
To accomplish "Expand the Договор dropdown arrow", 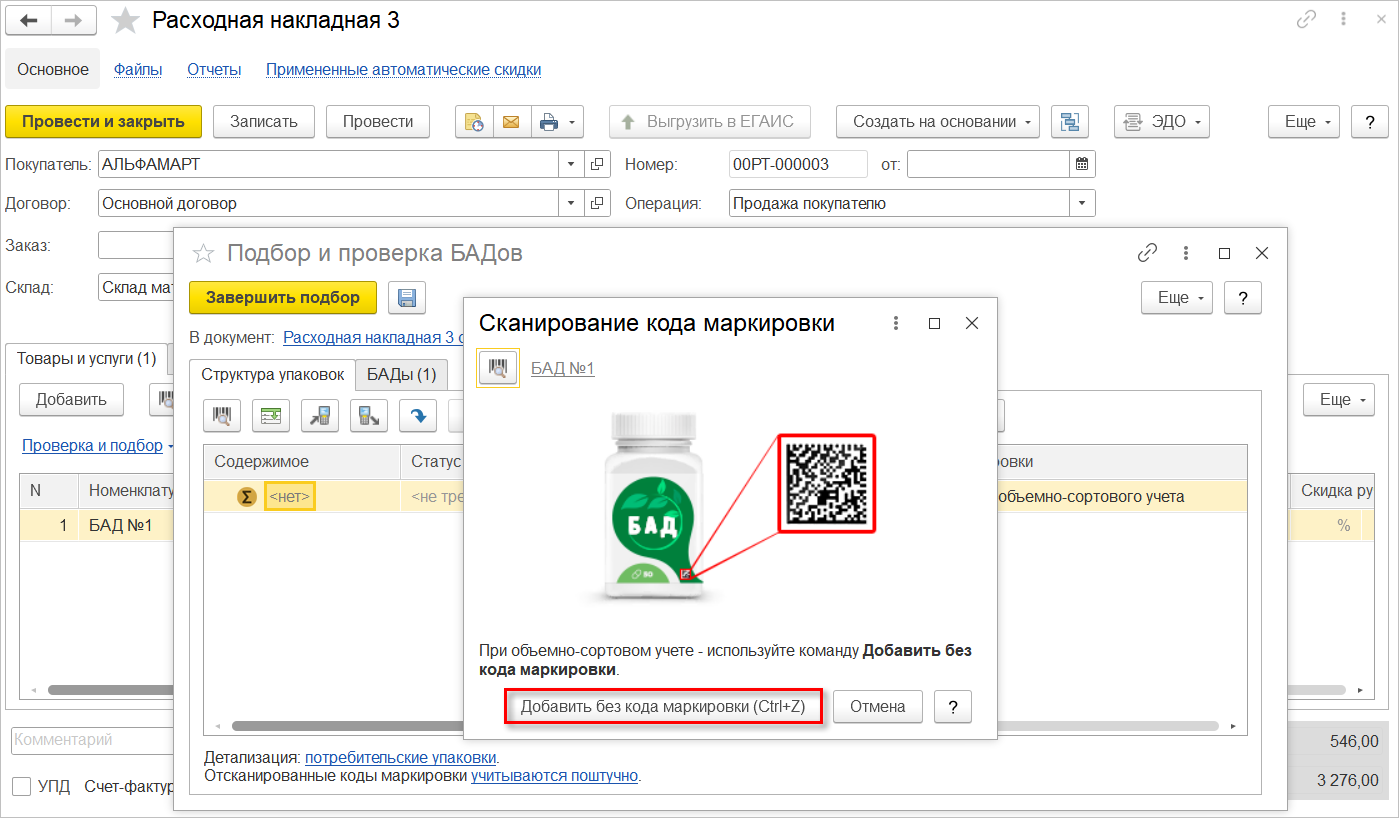I will [571, 203].
